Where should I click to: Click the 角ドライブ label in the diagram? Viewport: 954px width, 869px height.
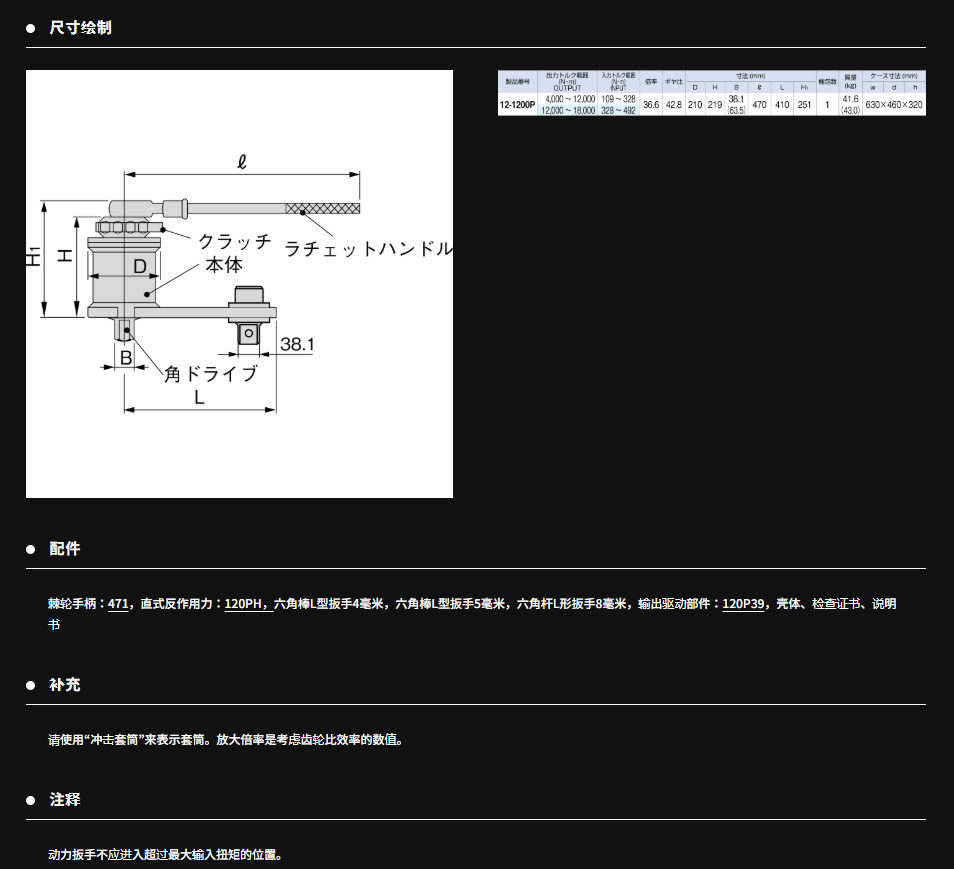pos(211,373)
